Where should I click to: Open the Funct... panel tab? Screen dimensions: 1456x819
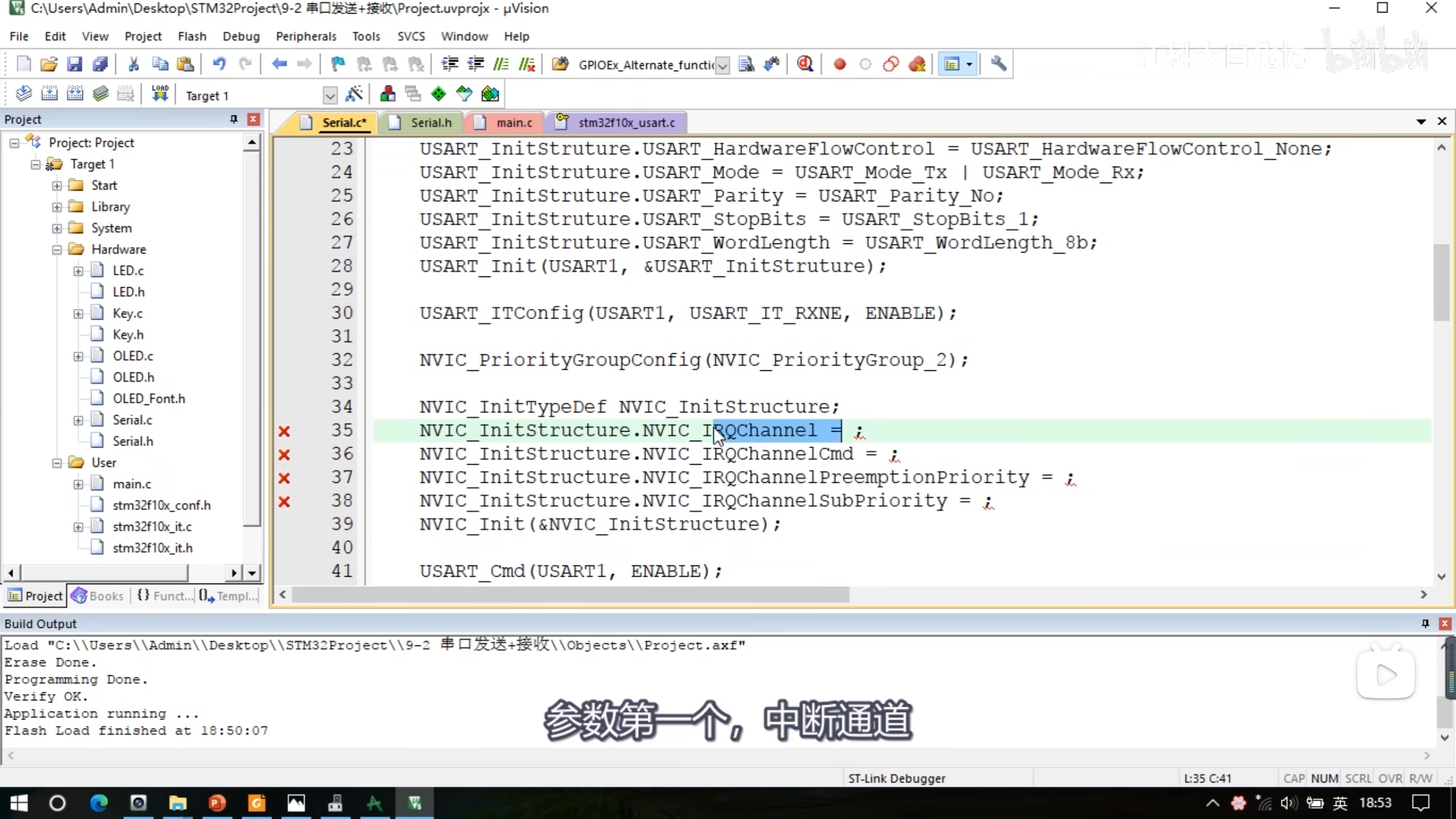[x=165, y=595]
